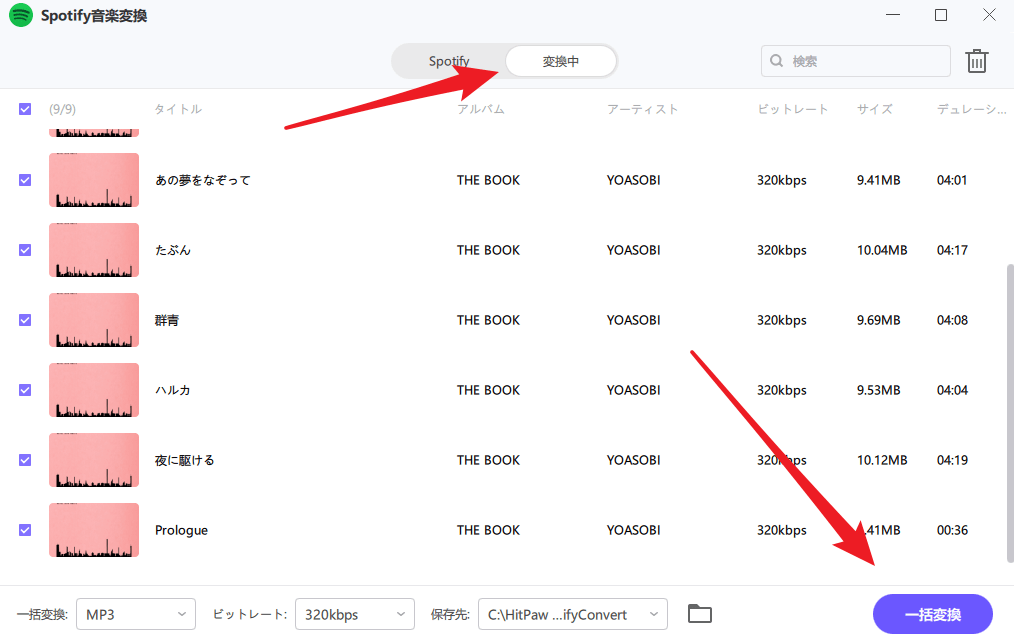
Task: Click THE BOOK album in Prologue row
Action: (x=488, y=530)
